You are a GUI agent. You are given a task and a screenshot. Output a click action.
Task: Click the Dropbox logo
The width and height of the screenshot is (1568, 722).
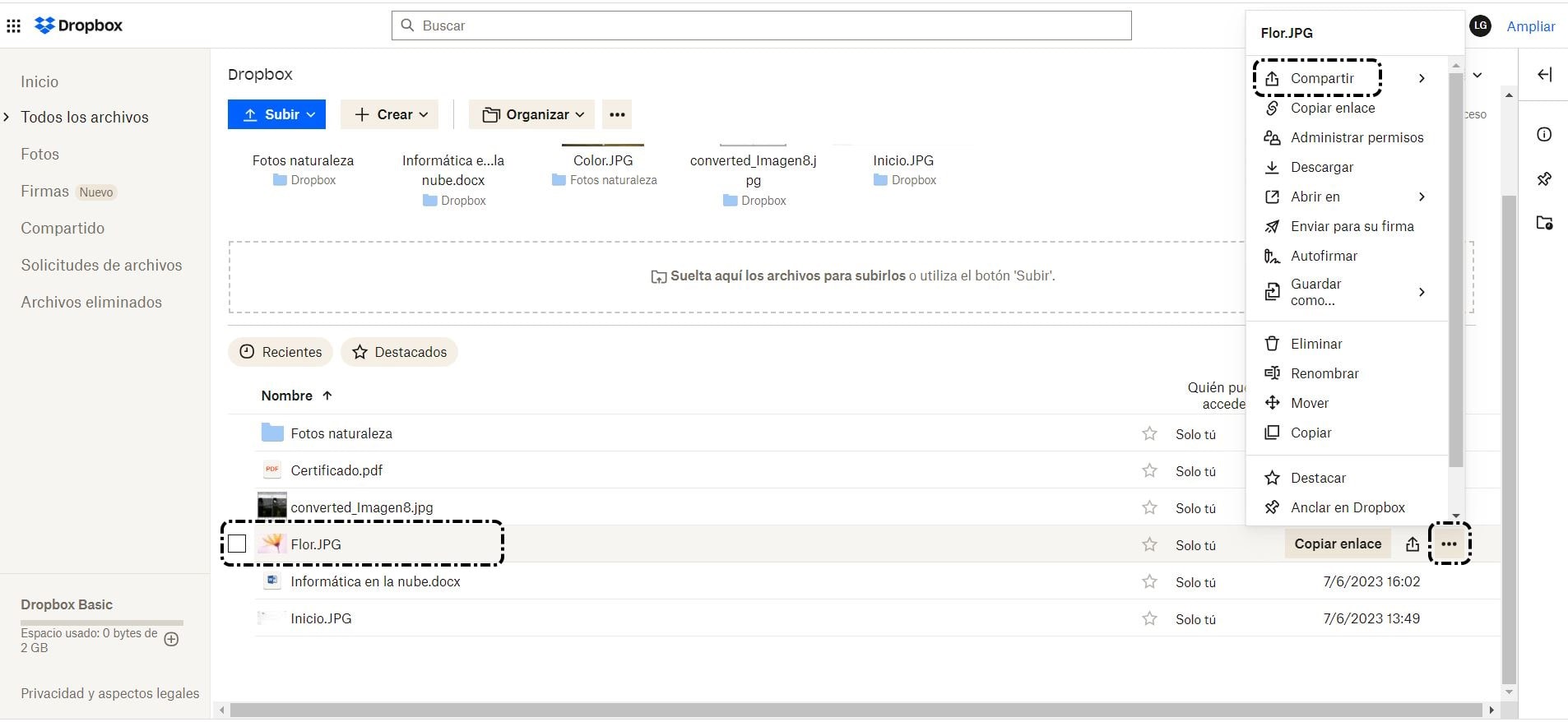click(78, 25)
